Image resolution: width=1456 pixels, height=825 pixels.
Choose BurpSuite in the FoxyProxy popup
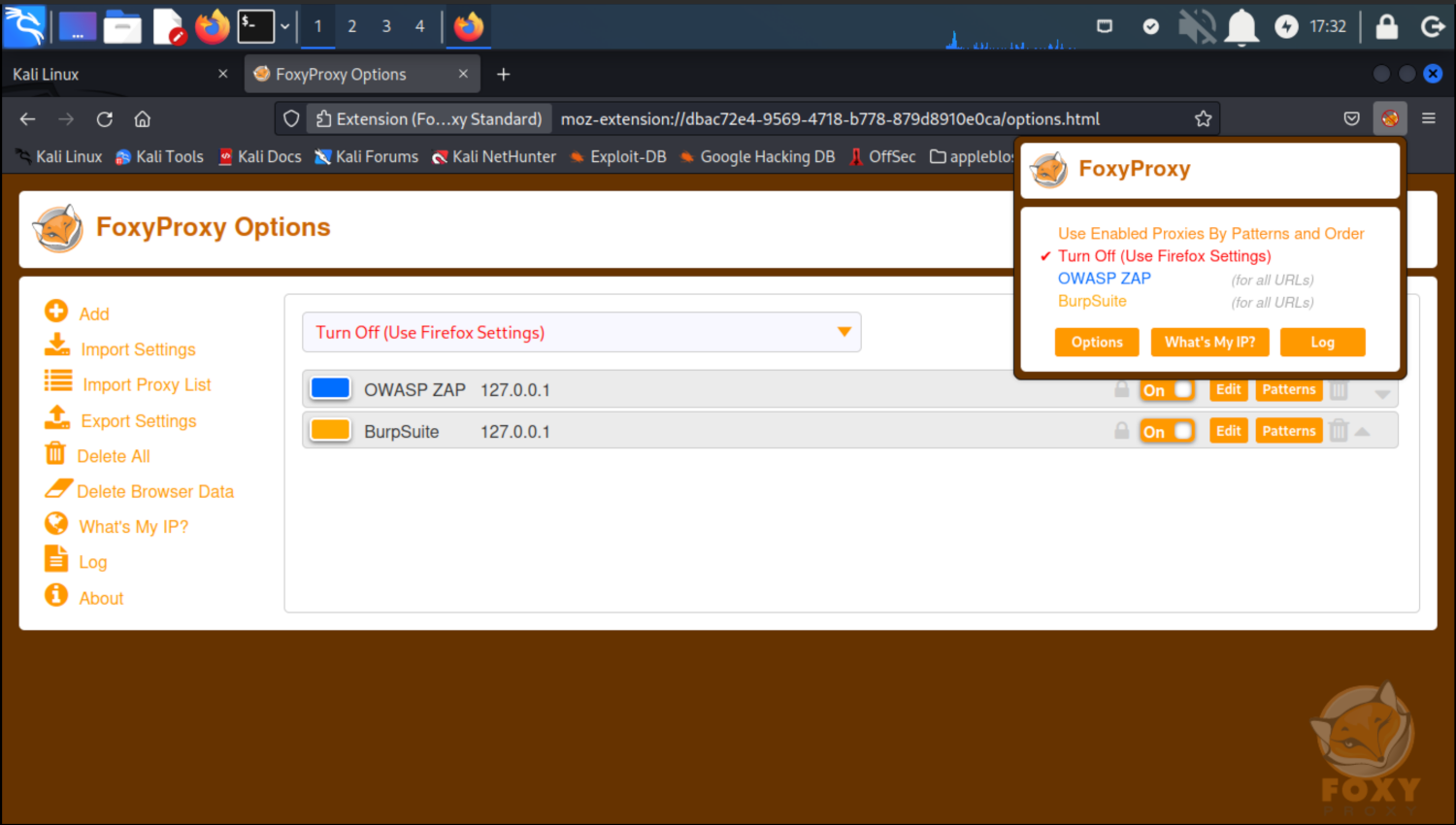1092,301
